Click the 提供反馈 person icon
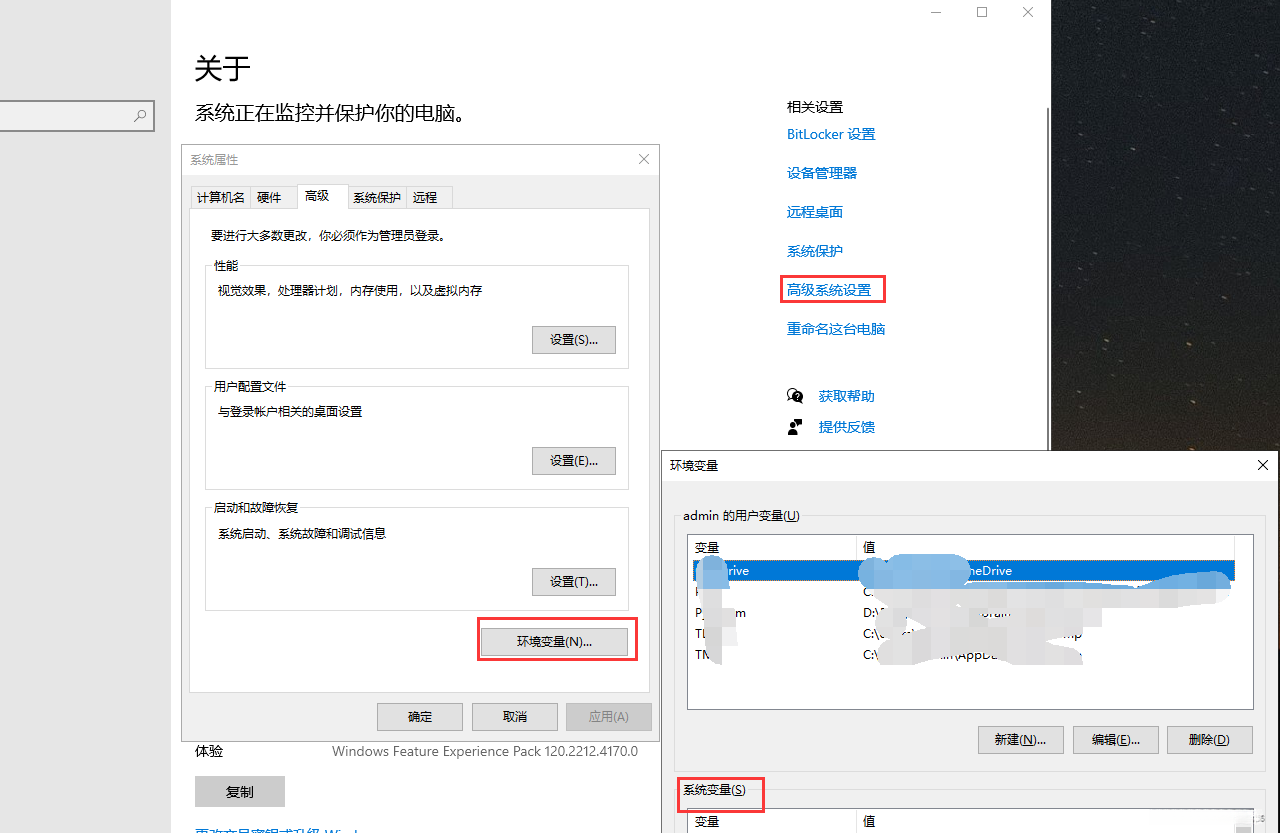Viewport: 1280px width, 833px height. 795,427
